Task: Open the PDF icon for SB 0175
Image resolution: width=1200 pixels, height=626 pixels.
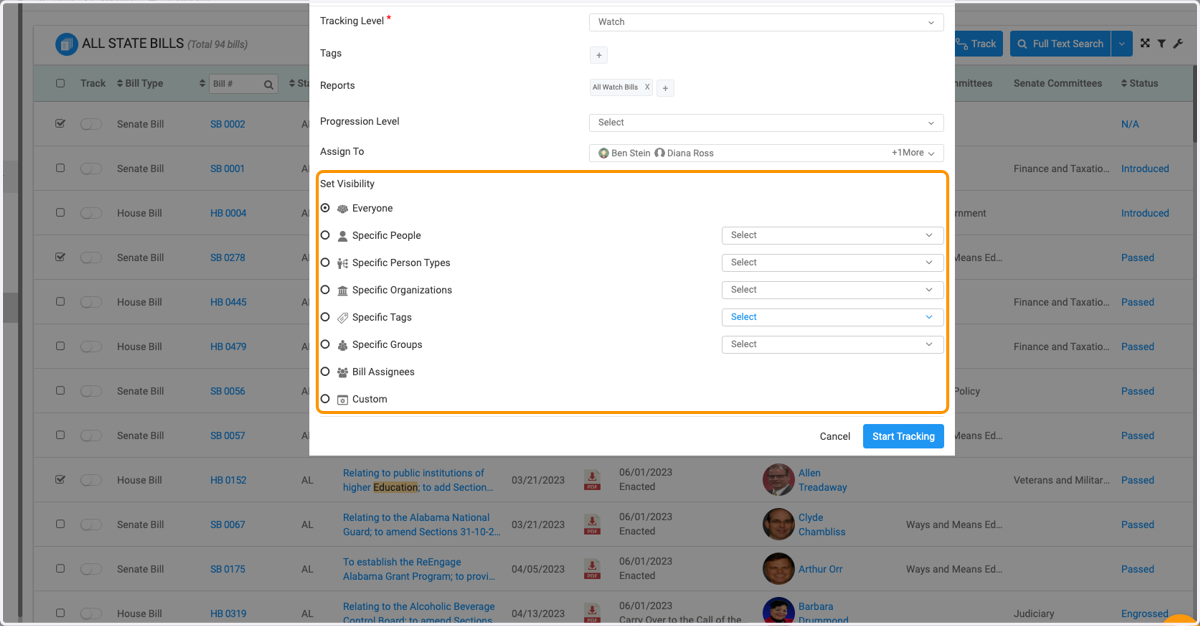Action: coord(593,569)
